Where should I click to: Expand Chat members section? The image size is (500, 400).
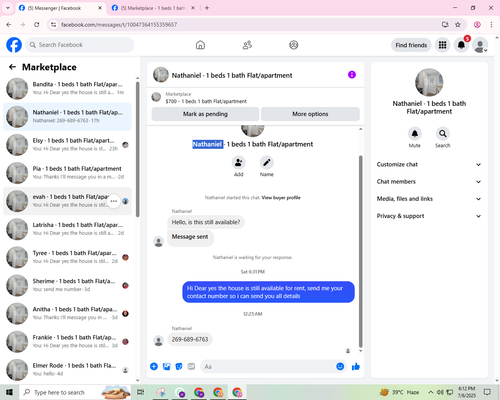pyautogui.click(x=429, y=182)
